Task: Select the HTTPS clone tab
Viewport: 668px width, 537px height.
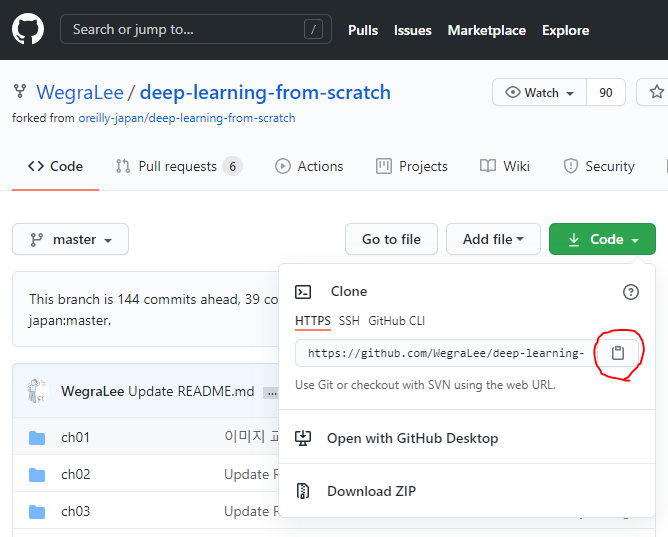Action: pos(313,321)
